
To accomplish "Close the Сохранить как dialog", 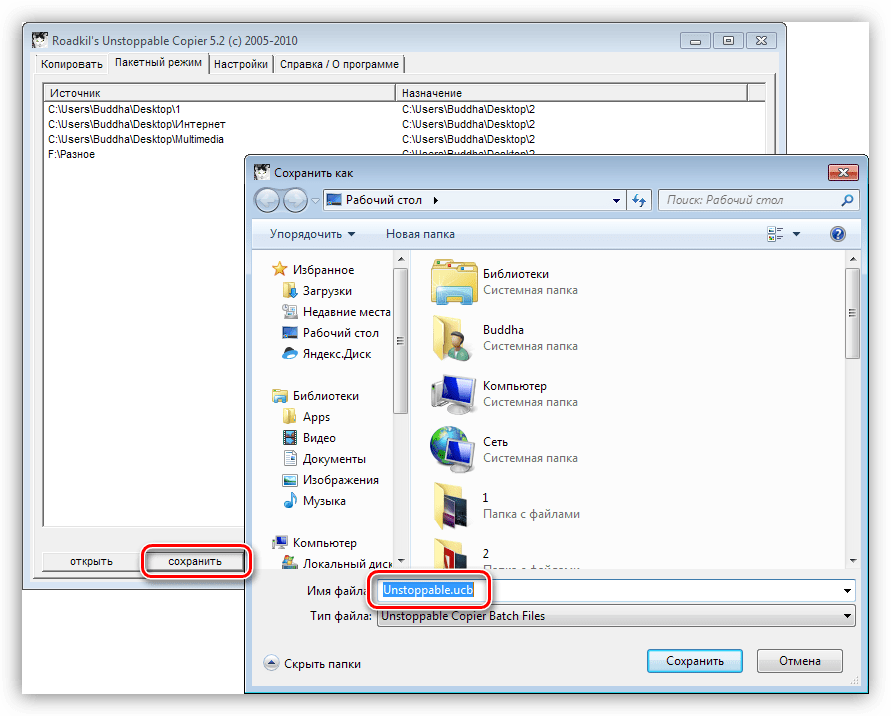I will [843, 172].
